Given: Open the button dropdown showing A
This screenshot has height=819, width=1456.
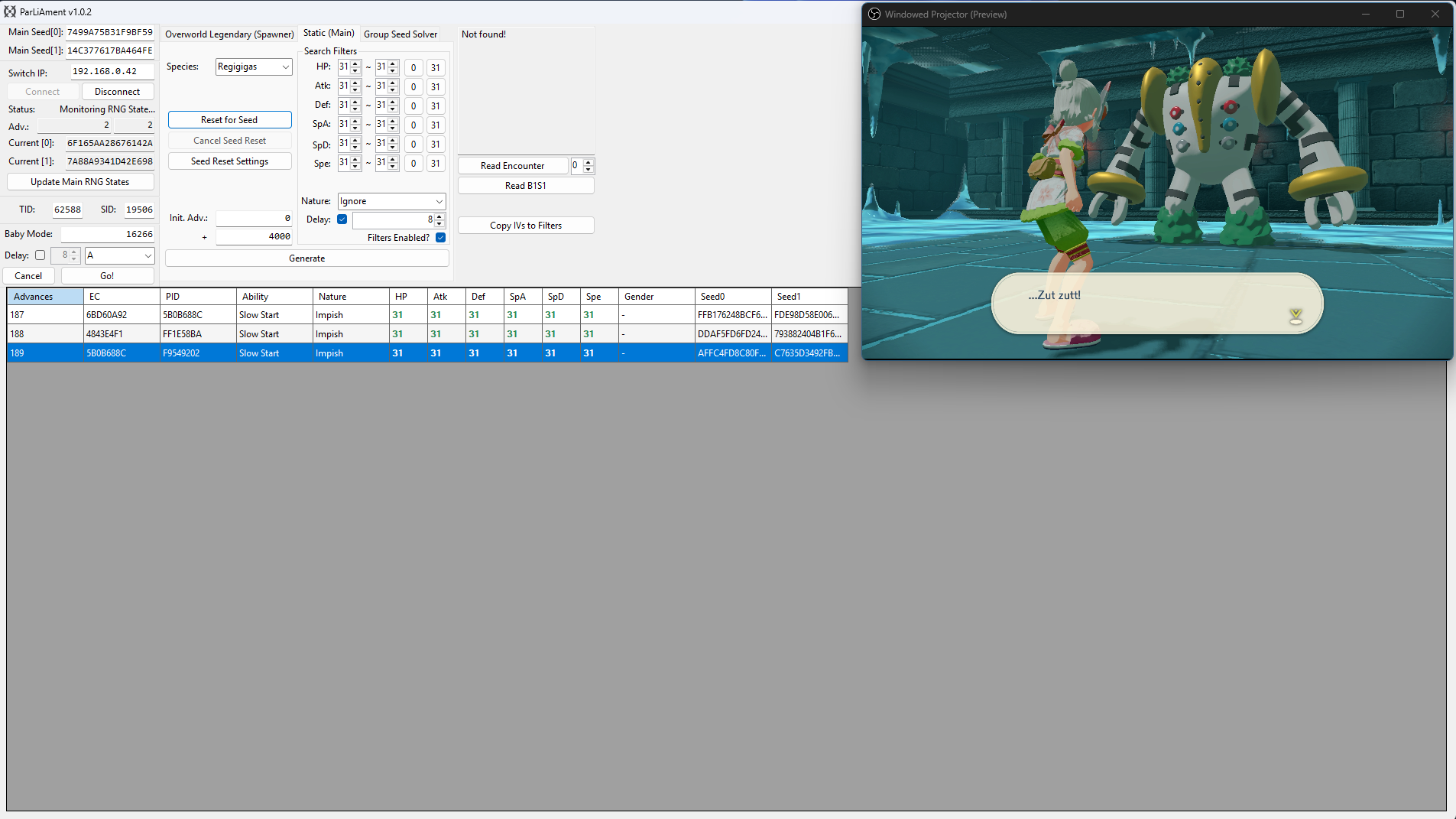Looking at the screenshot, I should point(119,255).
